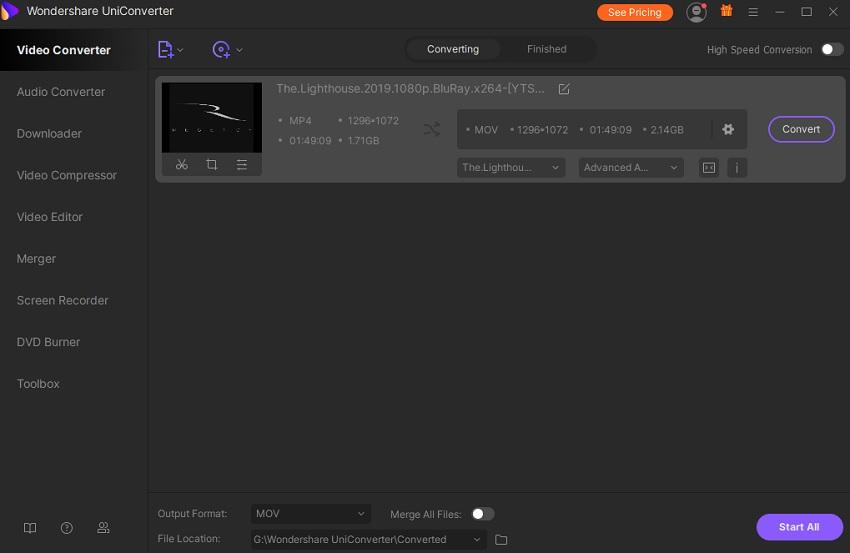
Task: Switch to the Finished tab
Action: 546,49
